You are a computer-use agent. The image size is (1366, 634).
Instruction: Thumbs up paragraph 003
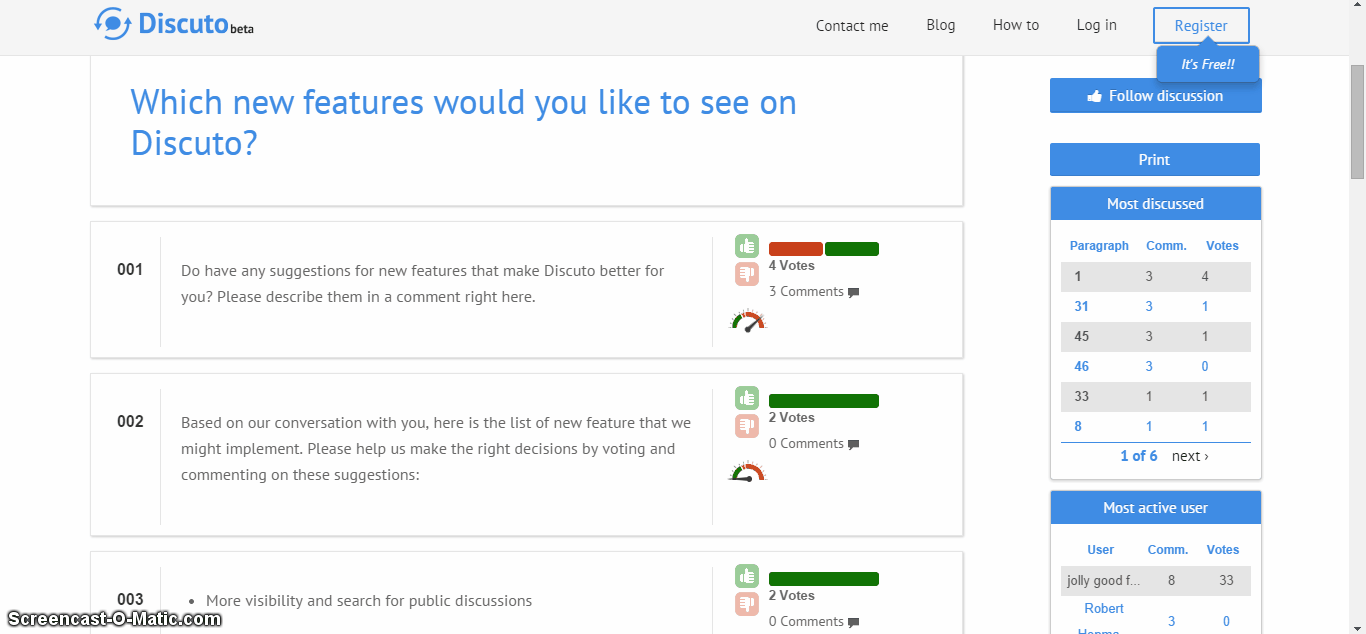click(x=747, y=576)
